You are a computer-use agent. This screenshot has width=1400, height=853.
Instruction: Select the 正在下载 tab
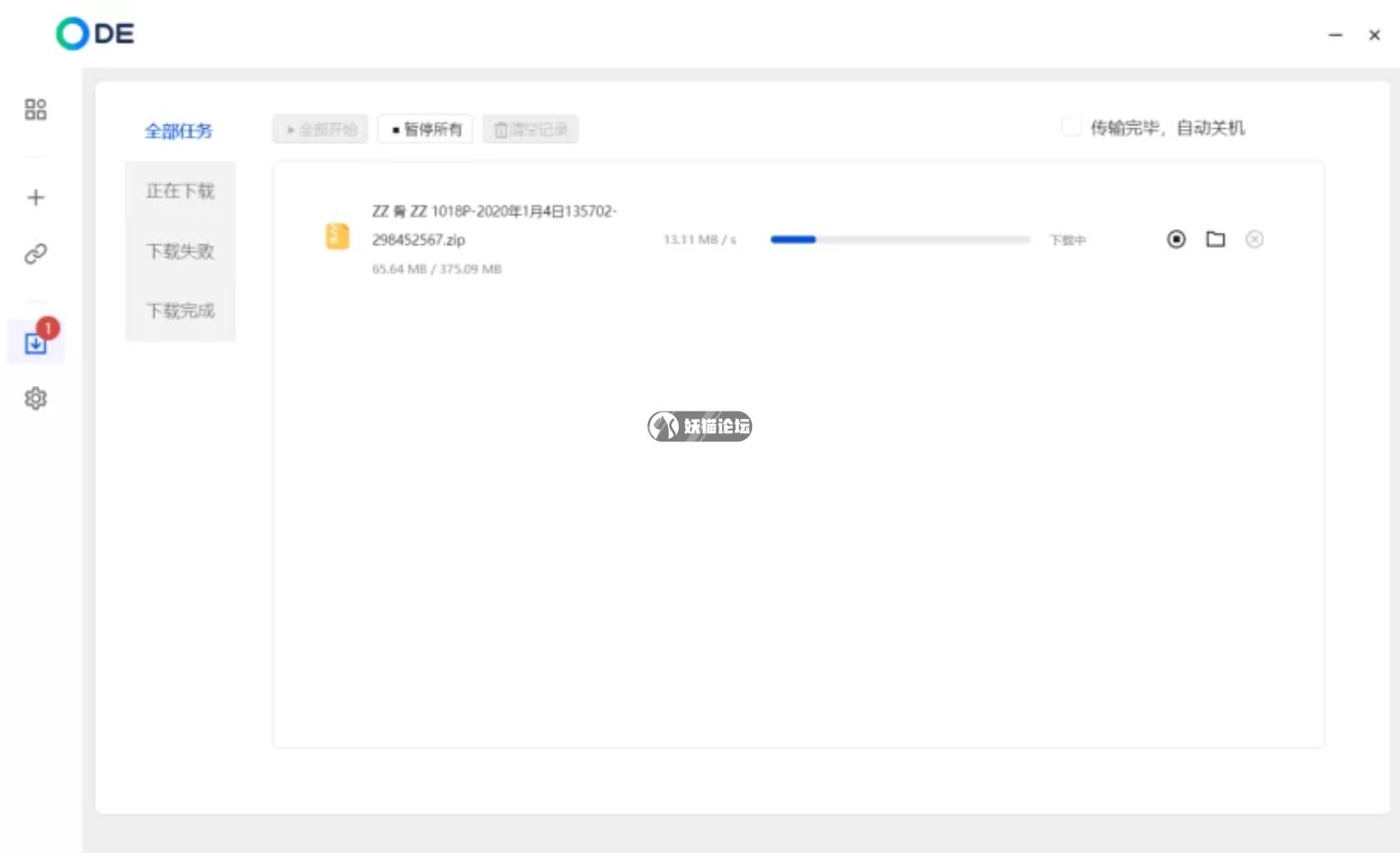tap(180, 190)
